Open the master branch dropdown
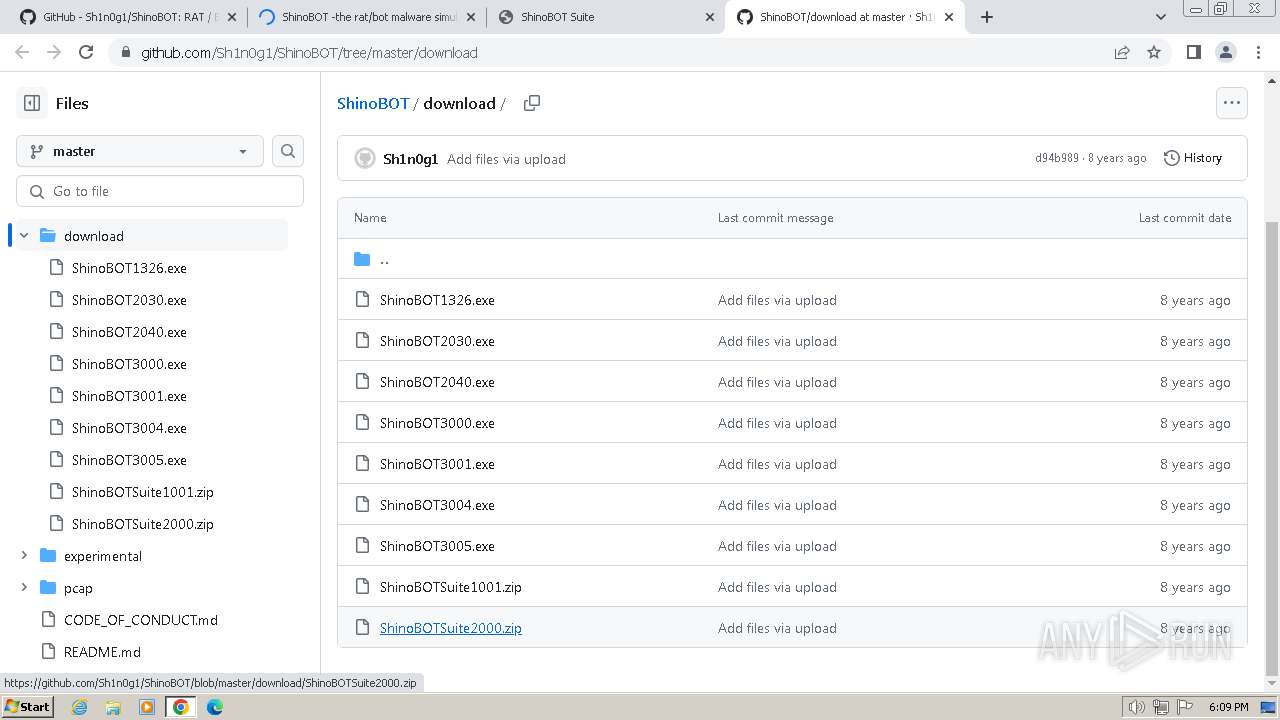The image size is (1280, 720). (140, 151)
